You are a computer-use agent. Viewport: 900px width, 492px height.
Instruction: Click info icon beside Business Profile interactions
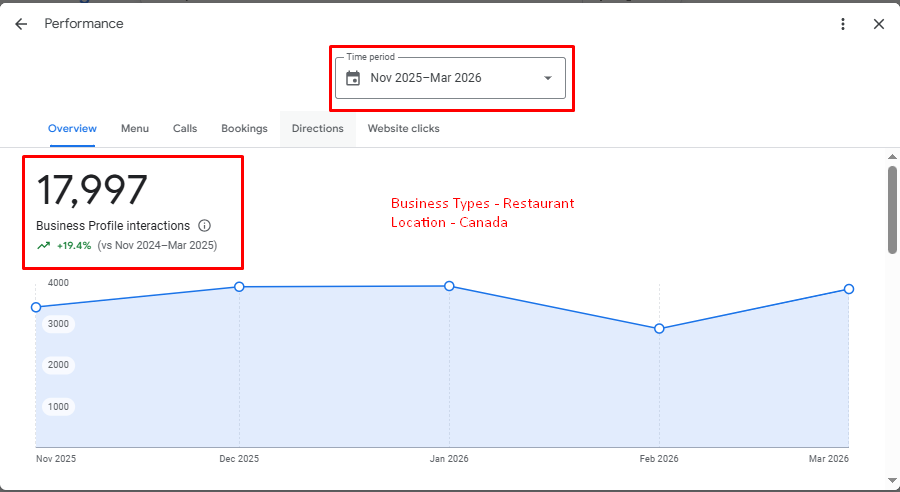click(204, 226)
